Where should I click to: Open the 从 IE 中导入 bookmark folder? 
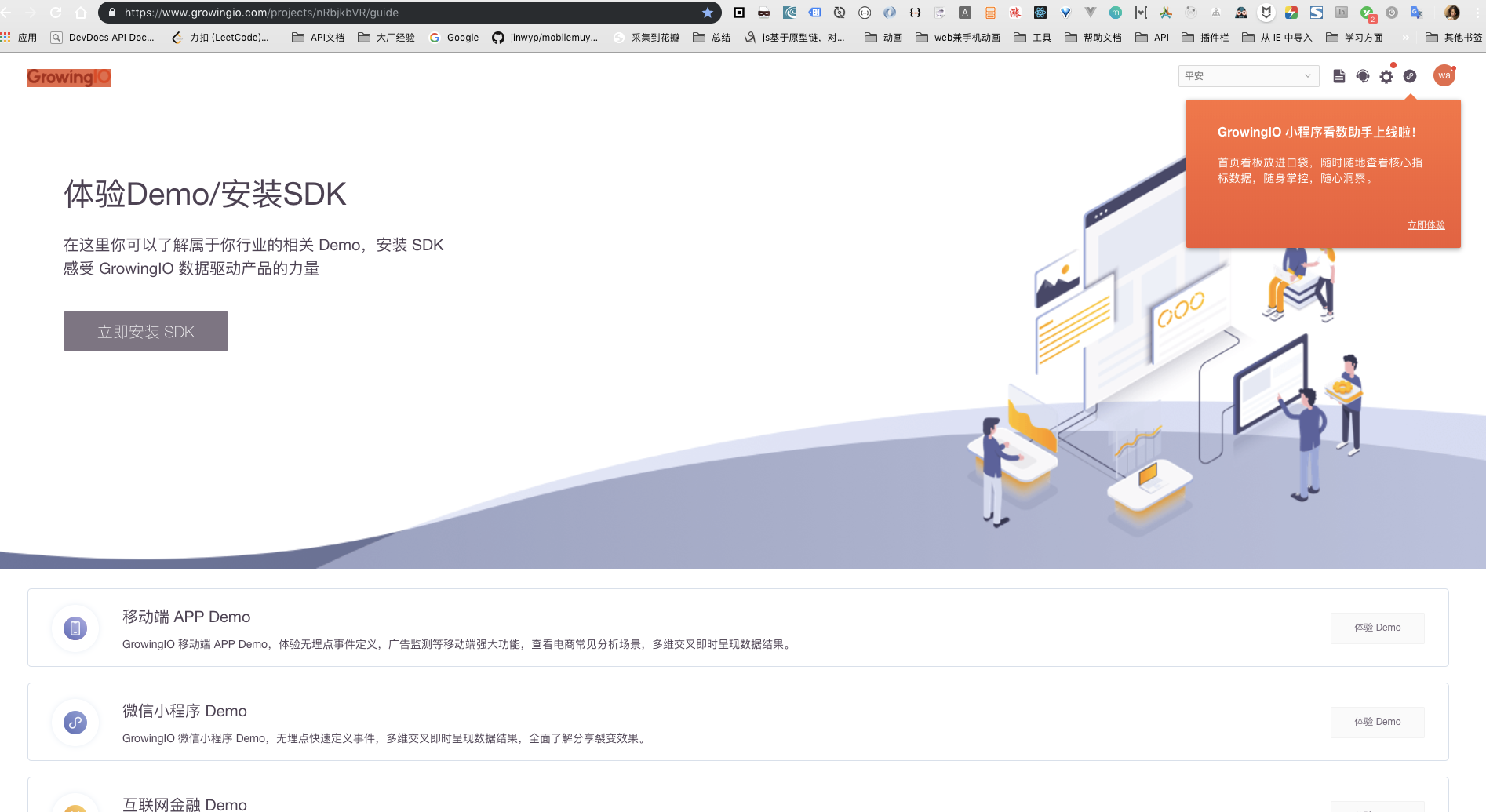point(1277,38)
